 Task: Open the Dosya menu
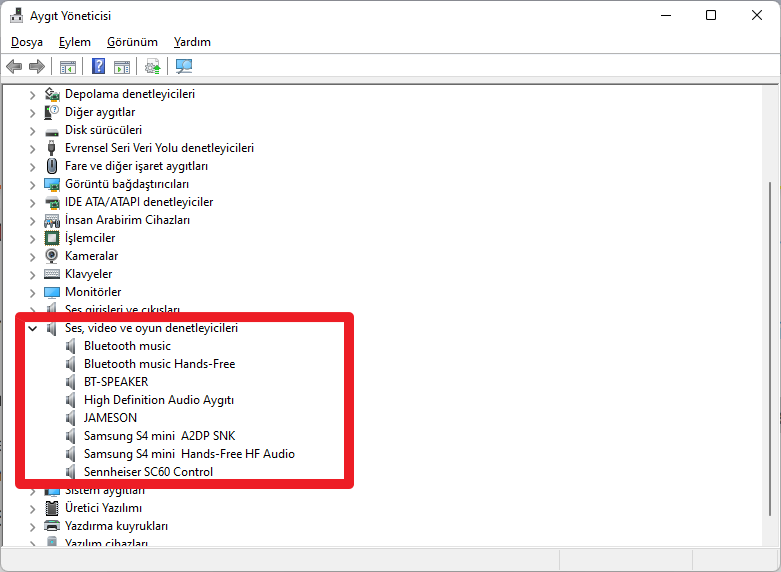(x=27, y=42)
